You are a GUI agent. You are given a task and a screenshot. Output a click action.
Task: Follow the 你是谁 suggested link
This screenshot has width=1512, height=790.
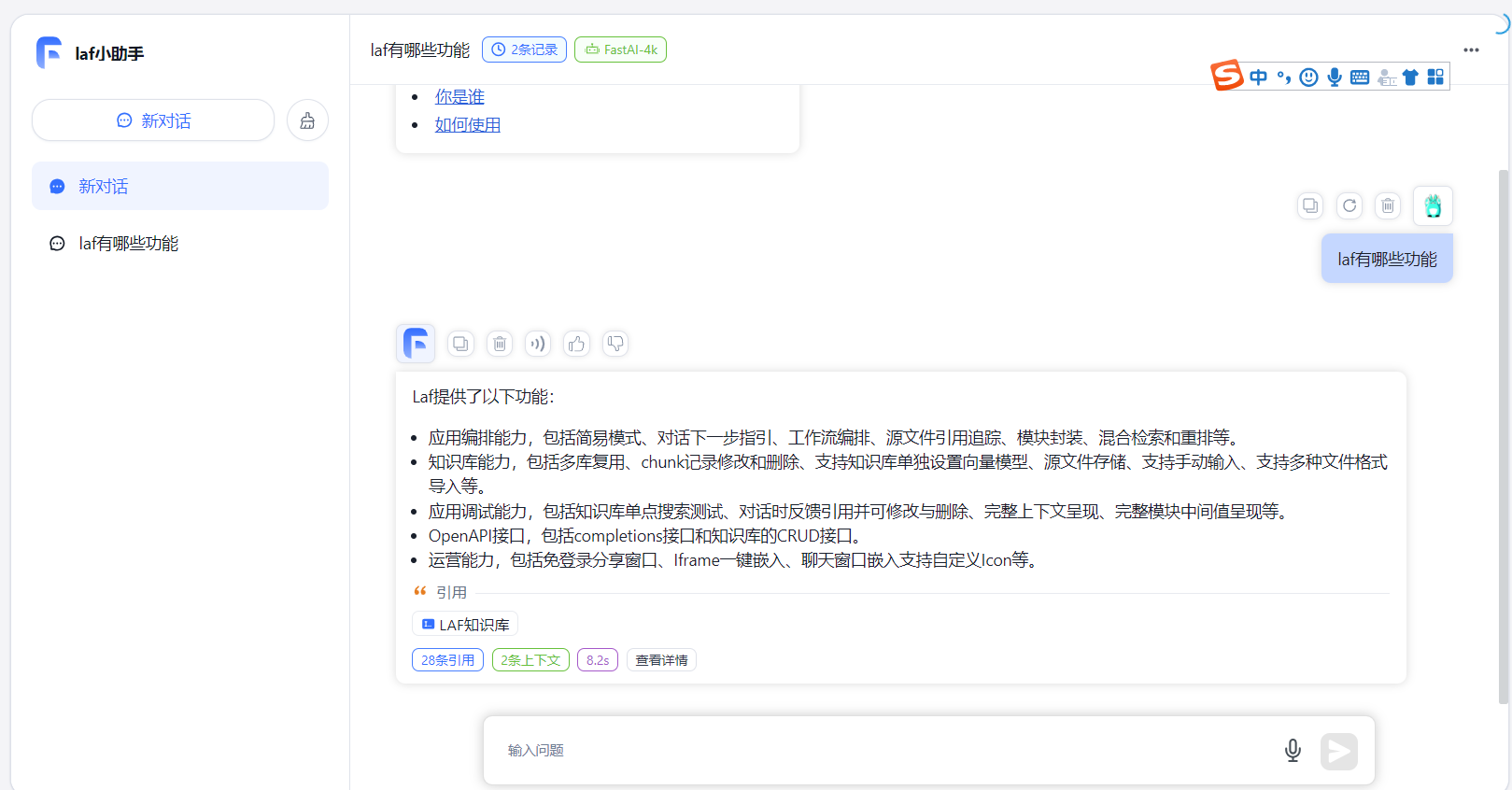click(459, 96)
